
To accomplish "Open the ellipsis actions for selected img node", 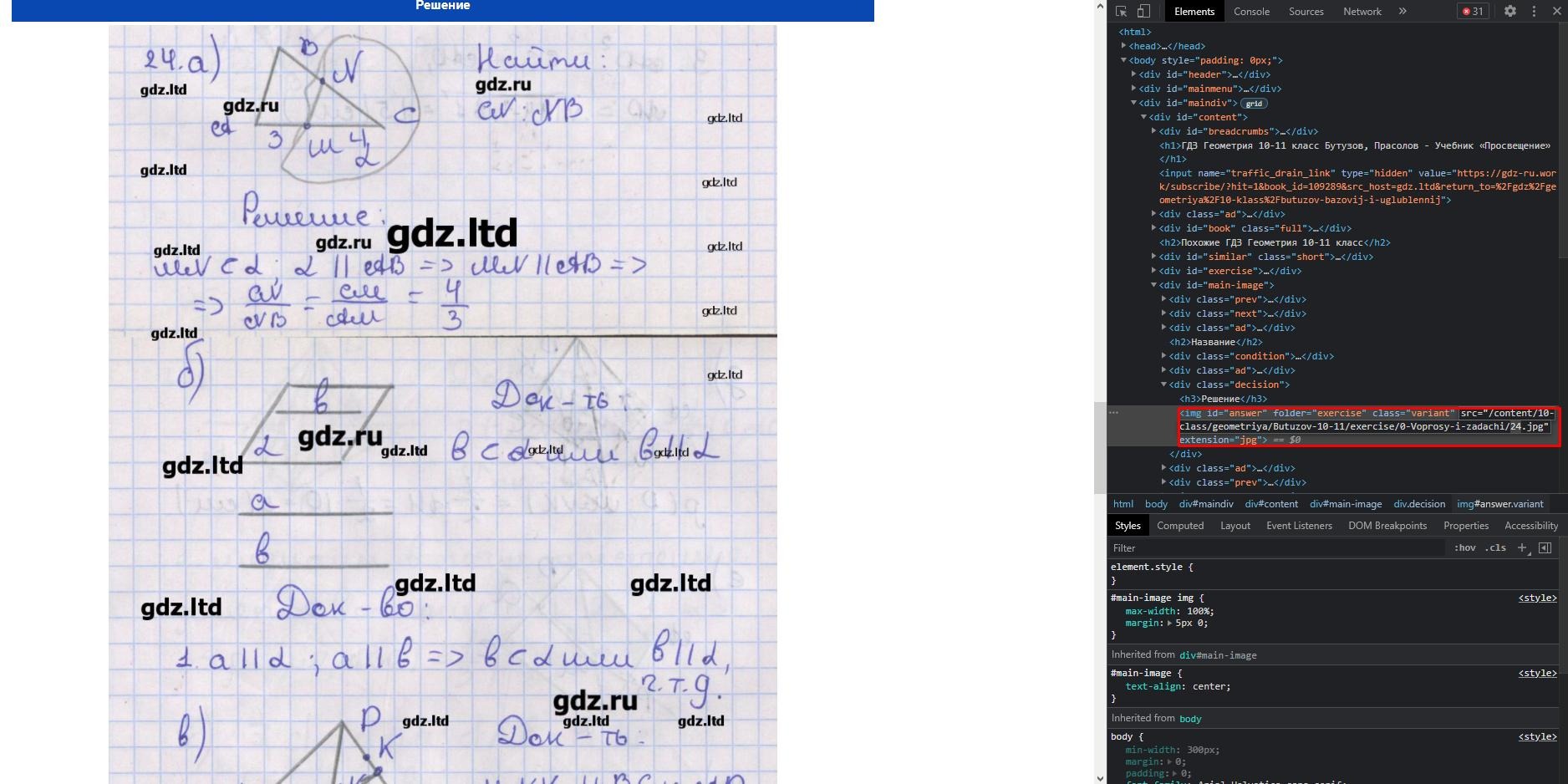I will click(1113, 412).
